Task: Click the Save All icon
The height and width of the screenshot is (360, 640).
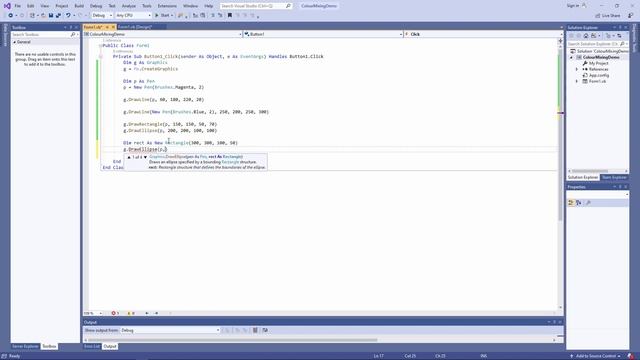Action: pyautogui.click(x=58, y=15)
